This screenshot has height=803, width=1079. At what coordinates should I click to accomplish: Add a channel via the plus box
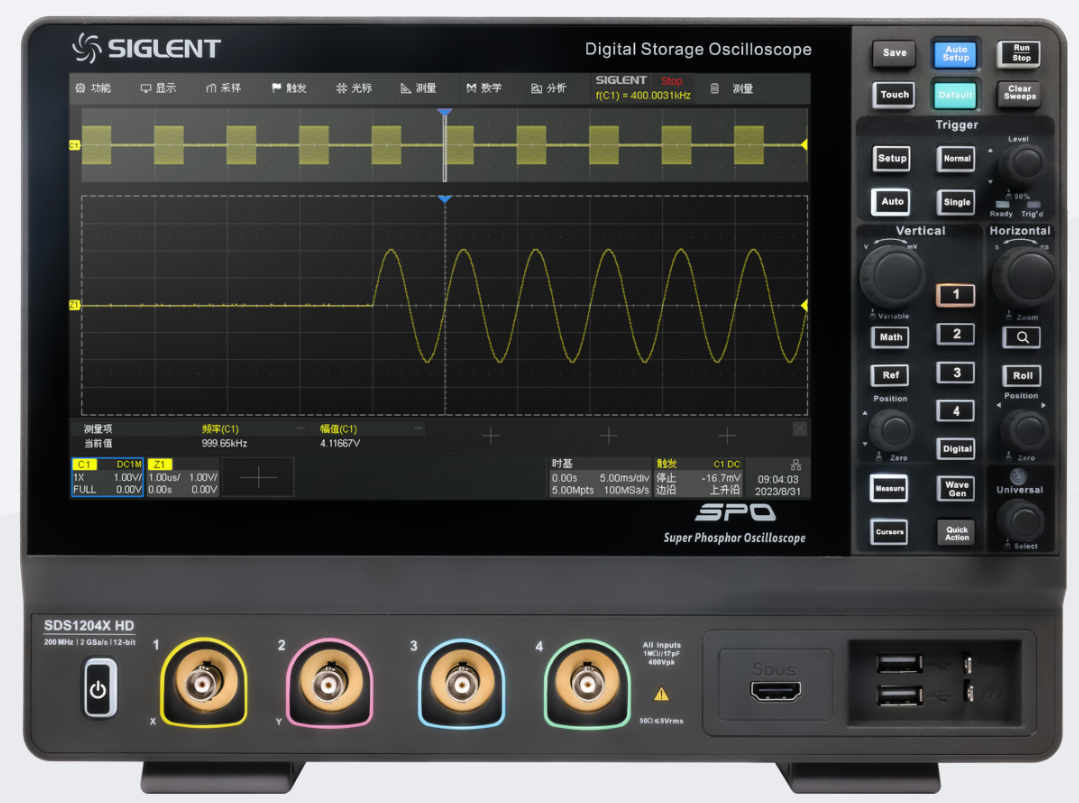click(x=258, y=477)
